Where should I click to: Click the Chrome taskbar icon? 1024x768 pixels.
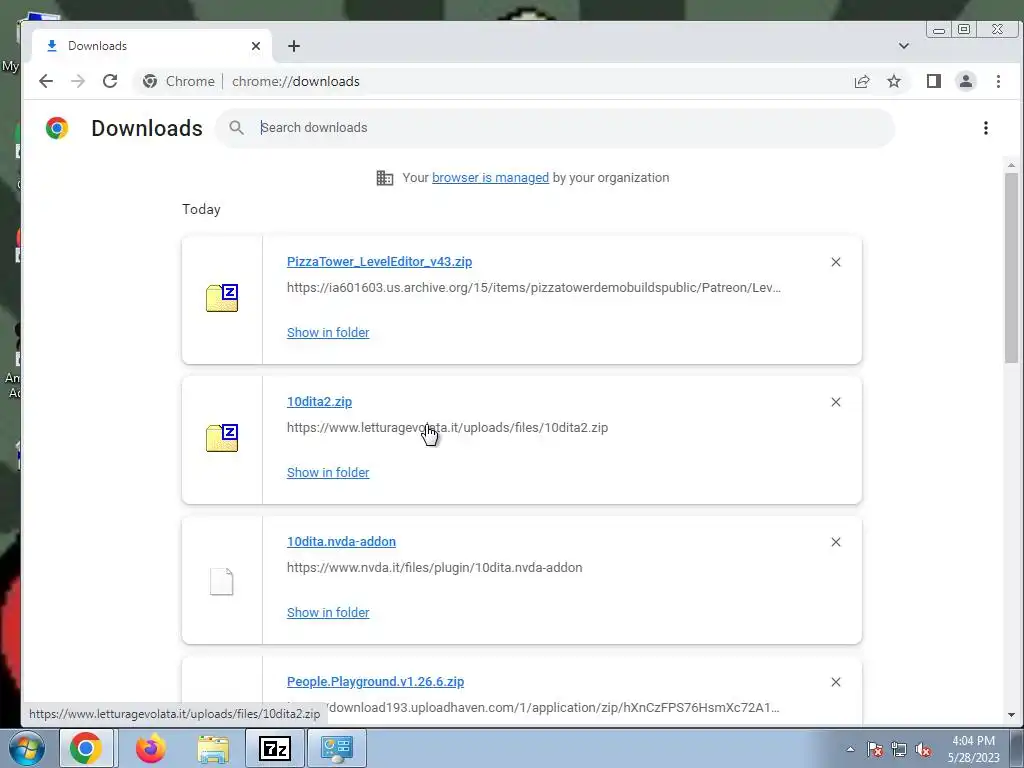[x=86, y=748]
